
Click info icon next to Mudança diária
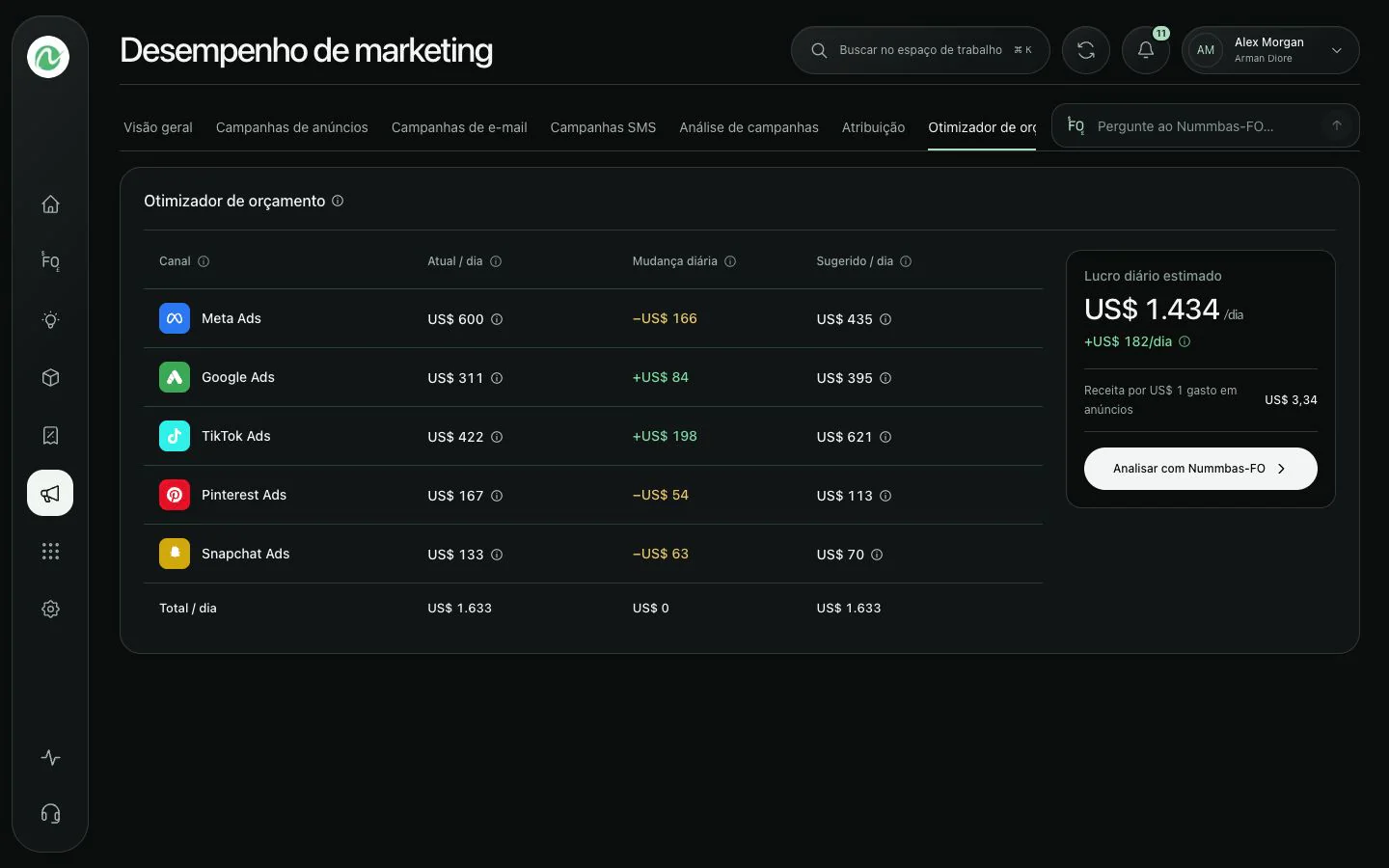(730, 261)
